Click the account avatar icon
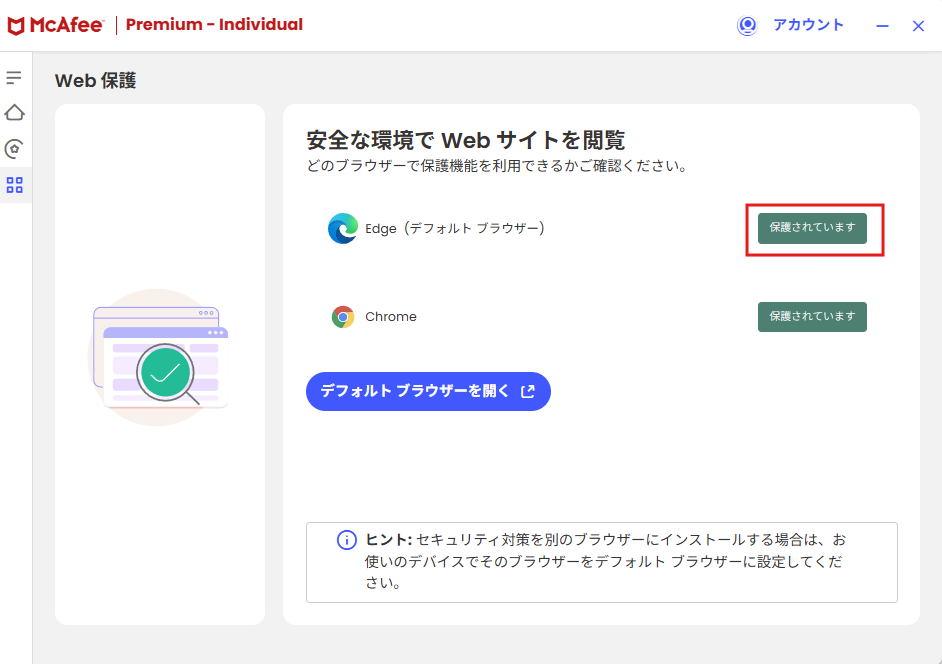Viewport: 942px width, 664px height. tap(747, 25)
